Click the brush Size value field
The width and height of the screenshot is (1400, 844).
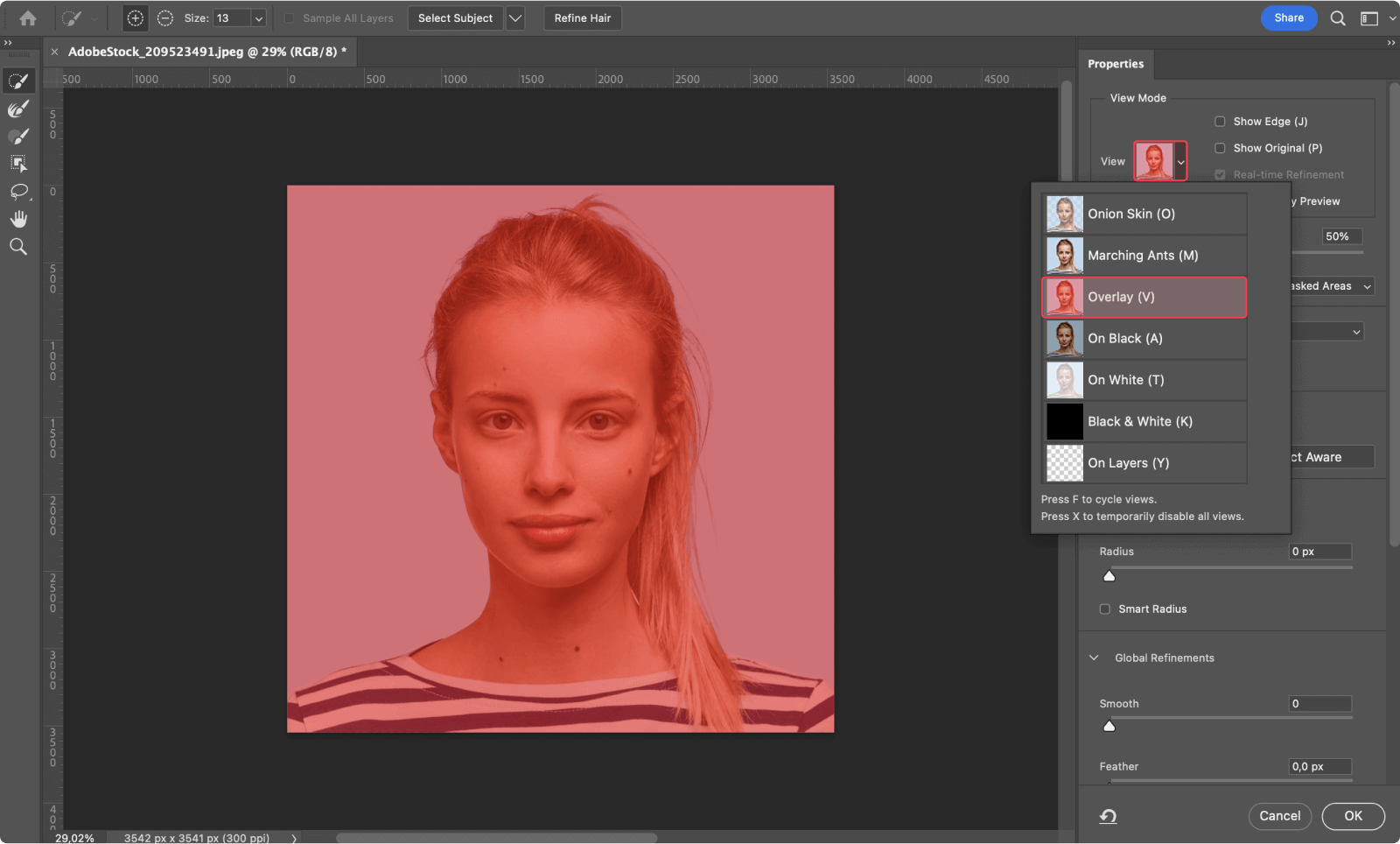[232, 18]
